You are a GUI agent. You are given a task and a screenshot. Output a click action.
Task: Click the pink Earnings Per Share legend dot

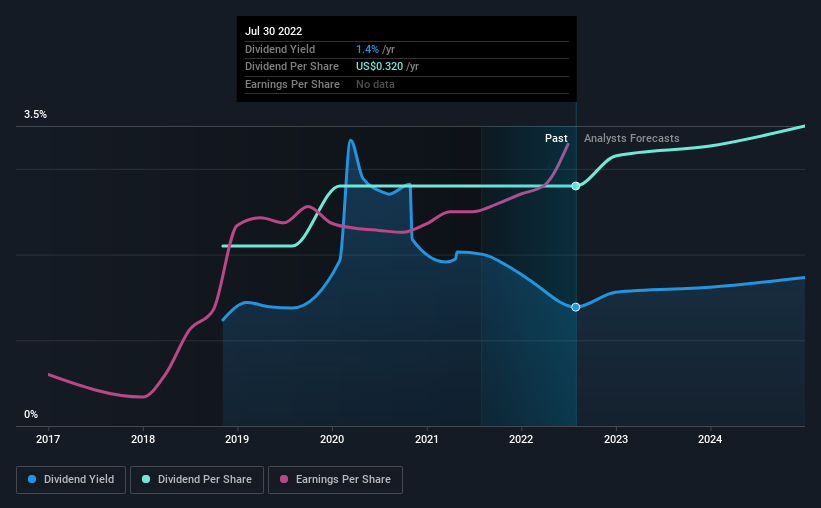pos(284,479)
